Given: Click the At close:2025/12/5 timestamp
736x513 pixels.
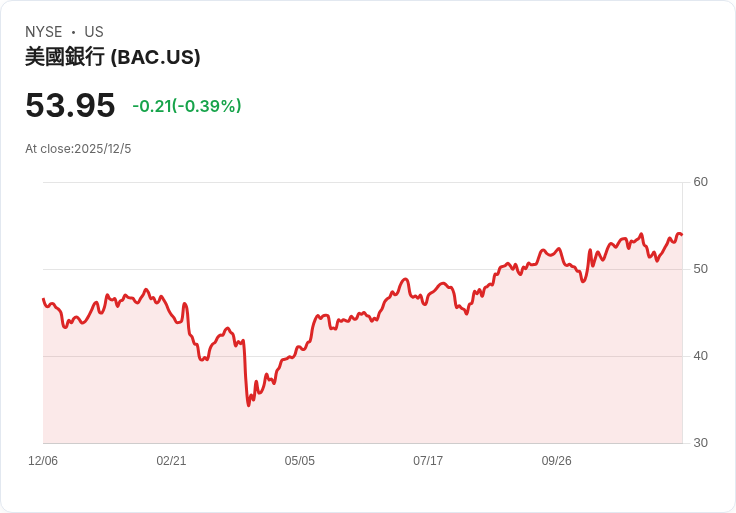Looking at the screenshot, I should click(x=78, y=149).
